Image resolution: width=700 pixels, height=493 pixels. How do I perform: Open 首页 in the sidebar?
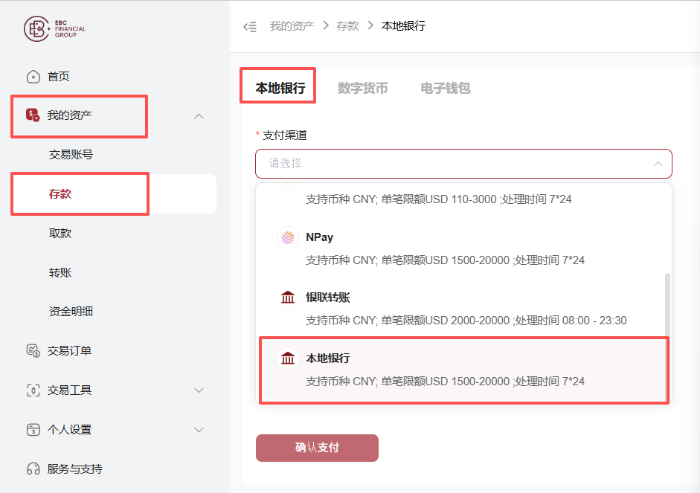pyautogui.click(x=58, y=76)
